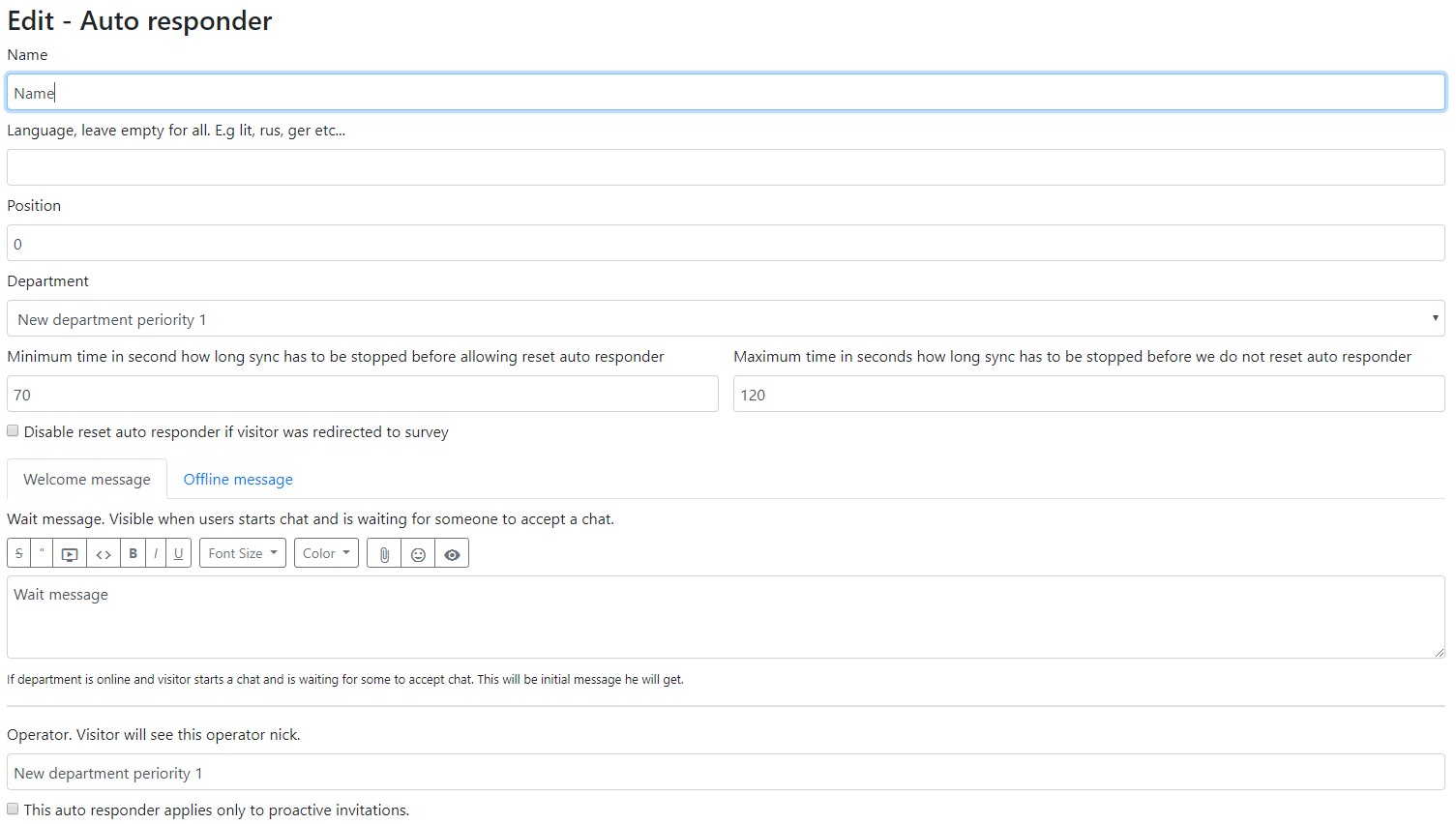Click the 'Edit - Auto responder' heading
Viewport: 1456px width, 824px height.
(x=139, y=21)
